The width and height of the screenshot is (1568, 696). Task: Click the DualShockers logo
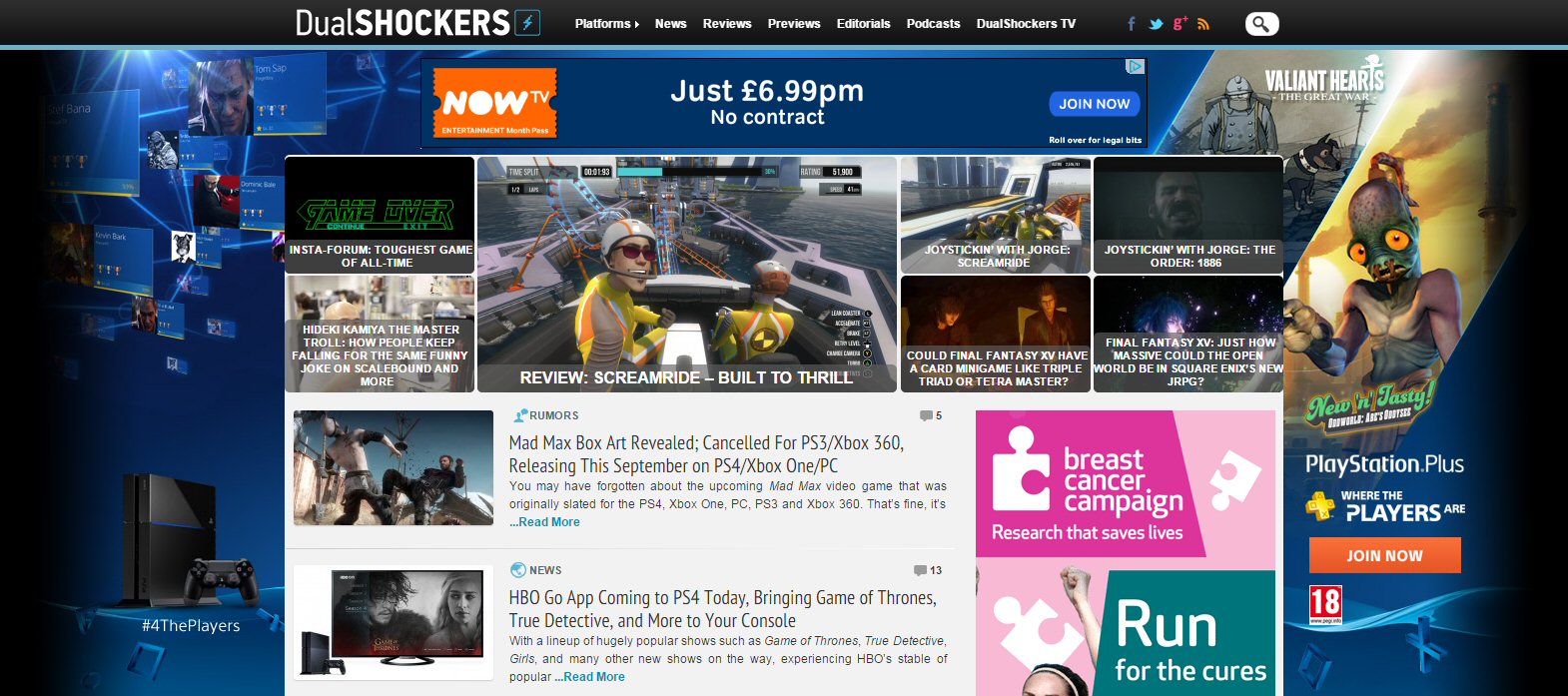[x=418, y=23]
